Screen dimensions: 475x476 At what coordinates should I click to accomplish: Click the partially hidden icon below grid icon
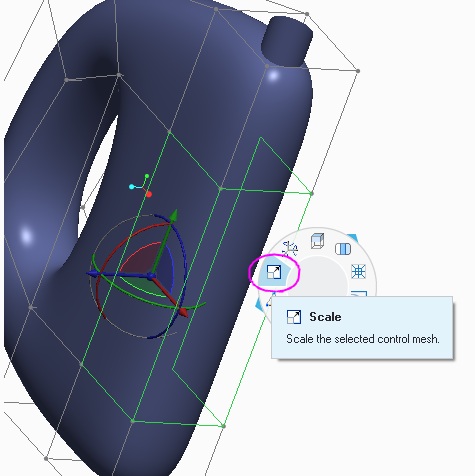pyautogui.click(x=359, y=293)
